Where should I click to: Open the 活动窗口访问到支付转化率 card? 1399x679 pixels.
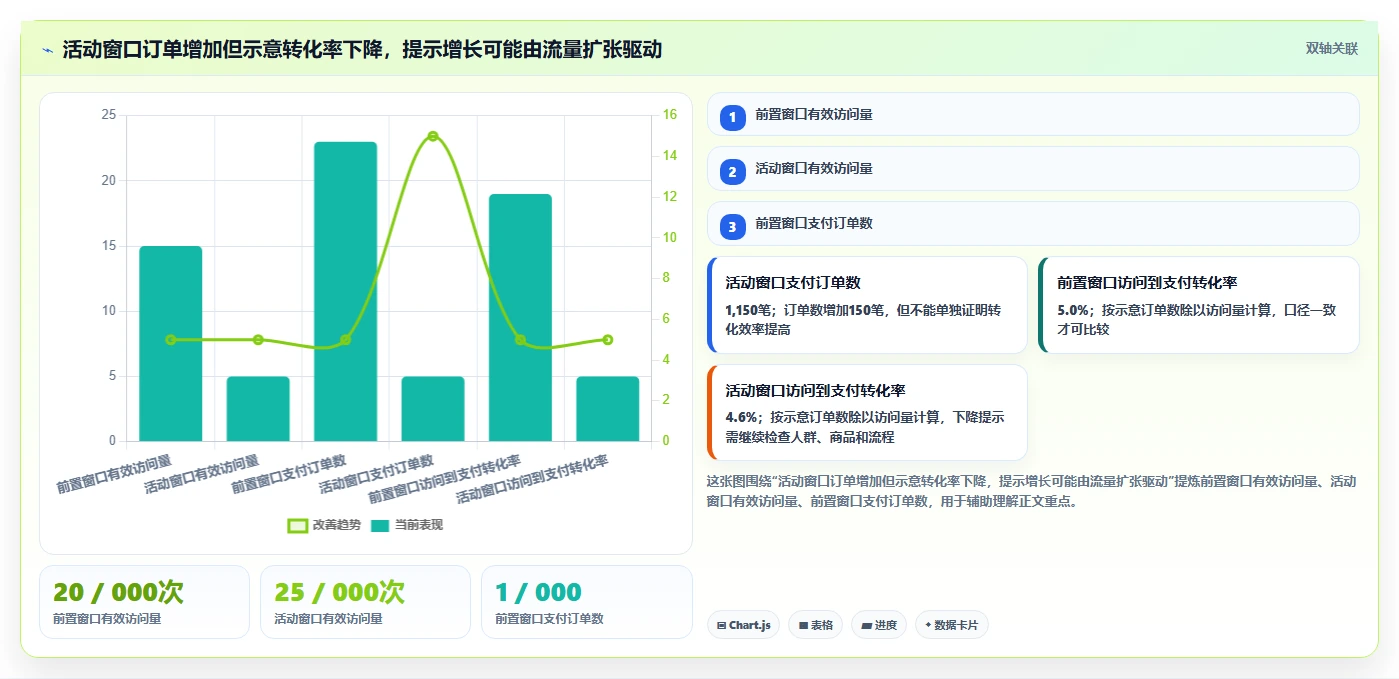pos(867,412)
